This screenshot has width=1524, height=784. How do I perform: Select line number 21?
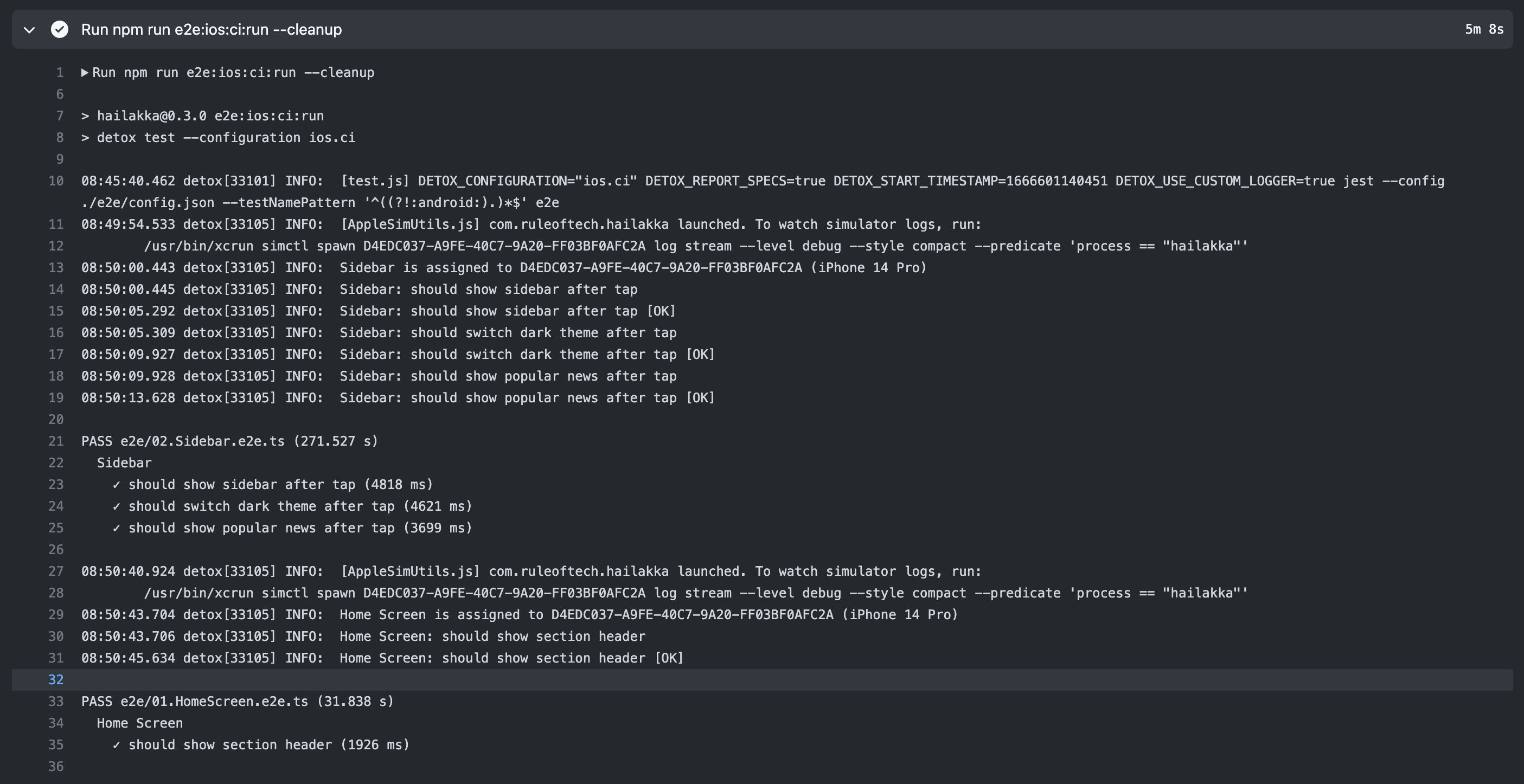(x=56, y=441)
